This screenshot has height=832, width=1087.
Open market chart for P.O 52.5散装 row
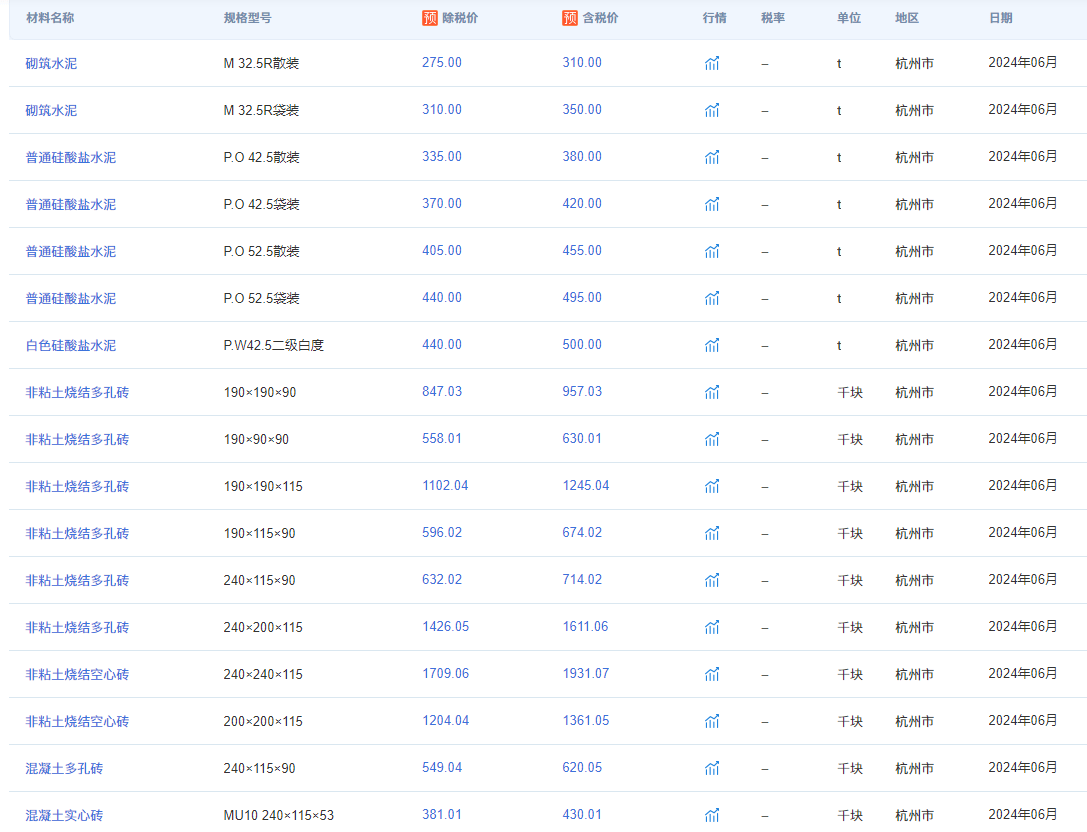coord(712,251)
